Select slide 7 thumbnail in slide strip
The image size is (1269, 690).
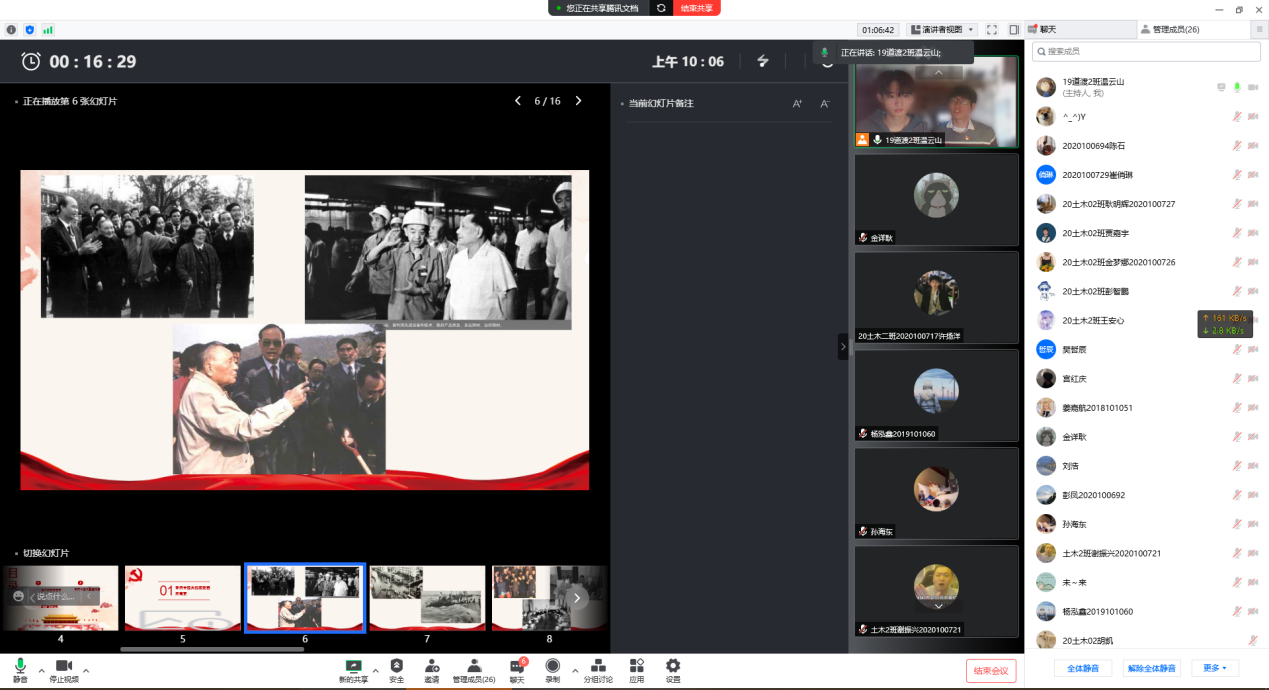pyautogui.click(x=427, y=598)
